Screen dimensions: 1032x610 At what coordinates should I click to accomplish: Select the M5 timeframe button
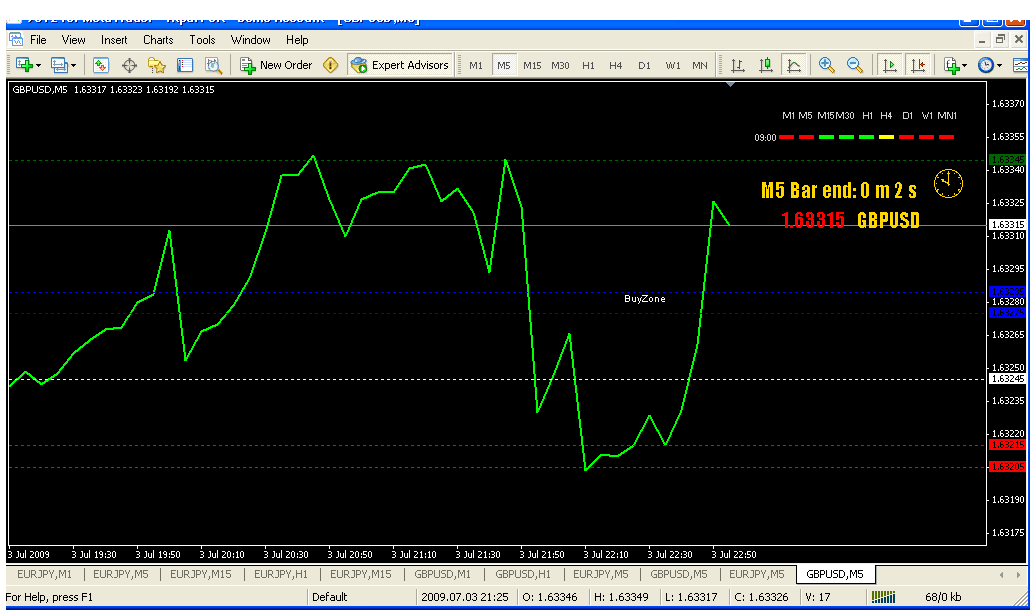(x=503, y=65)
